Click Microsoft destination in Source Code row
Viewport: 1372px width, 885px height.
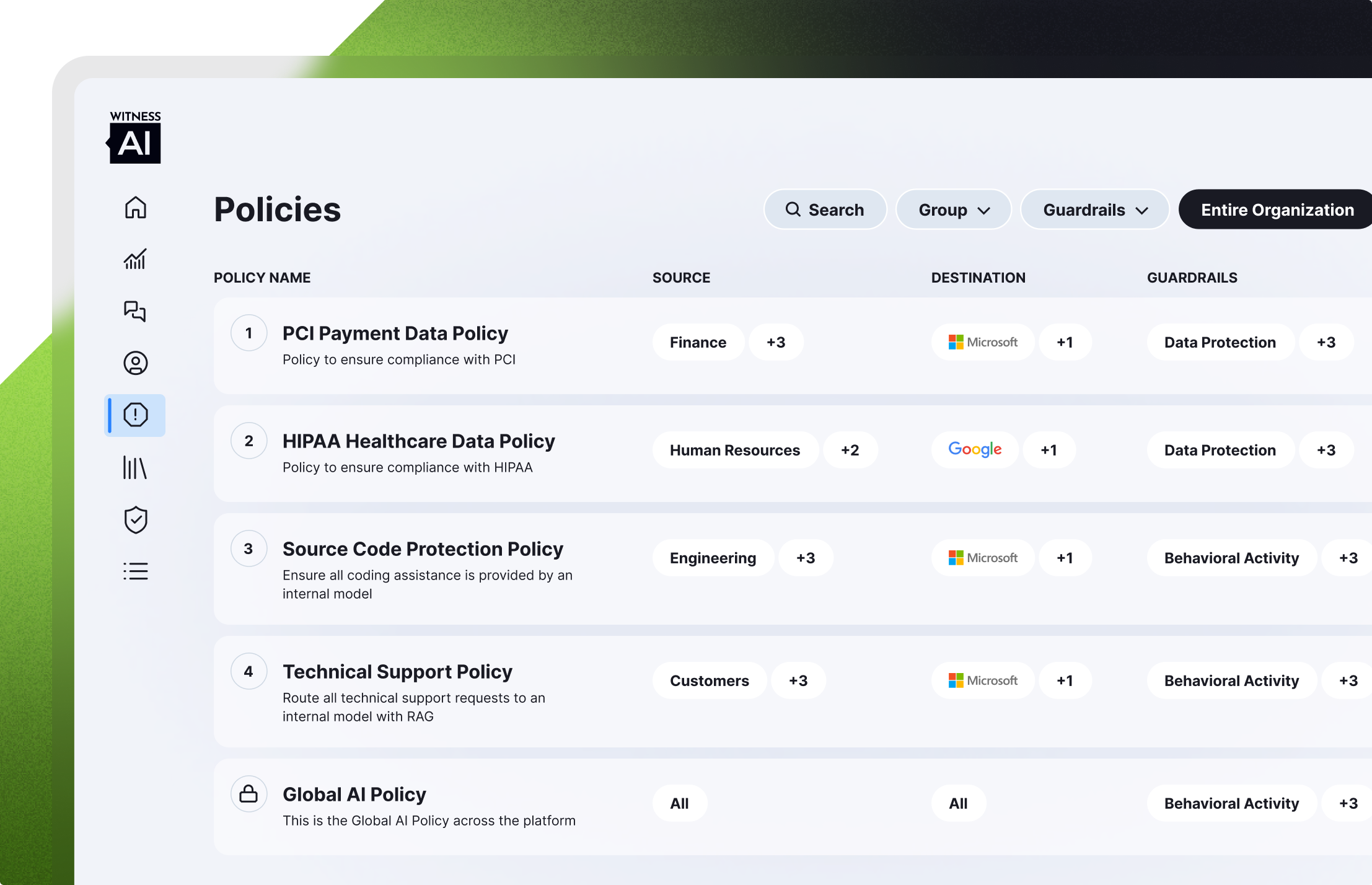coord(983,558)
